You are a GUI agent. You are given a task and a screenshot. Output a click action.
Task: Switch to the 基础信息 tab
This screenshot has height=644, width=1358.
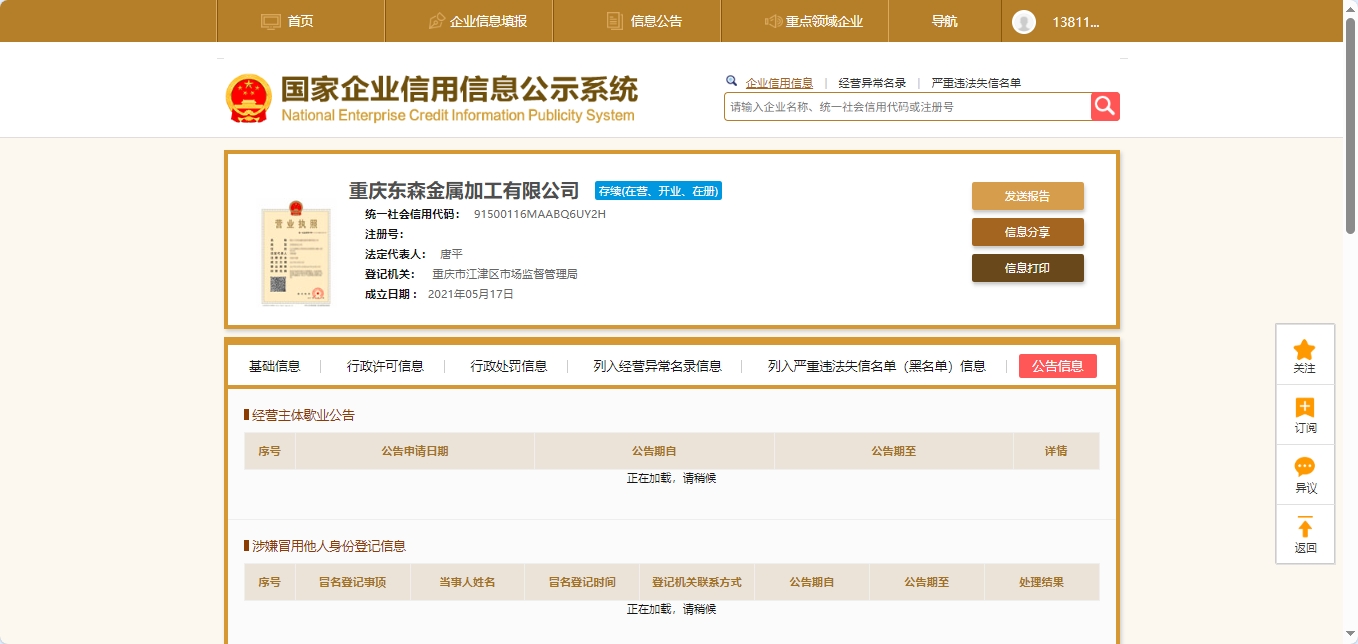pyautogui.click(x=274, y=366)
